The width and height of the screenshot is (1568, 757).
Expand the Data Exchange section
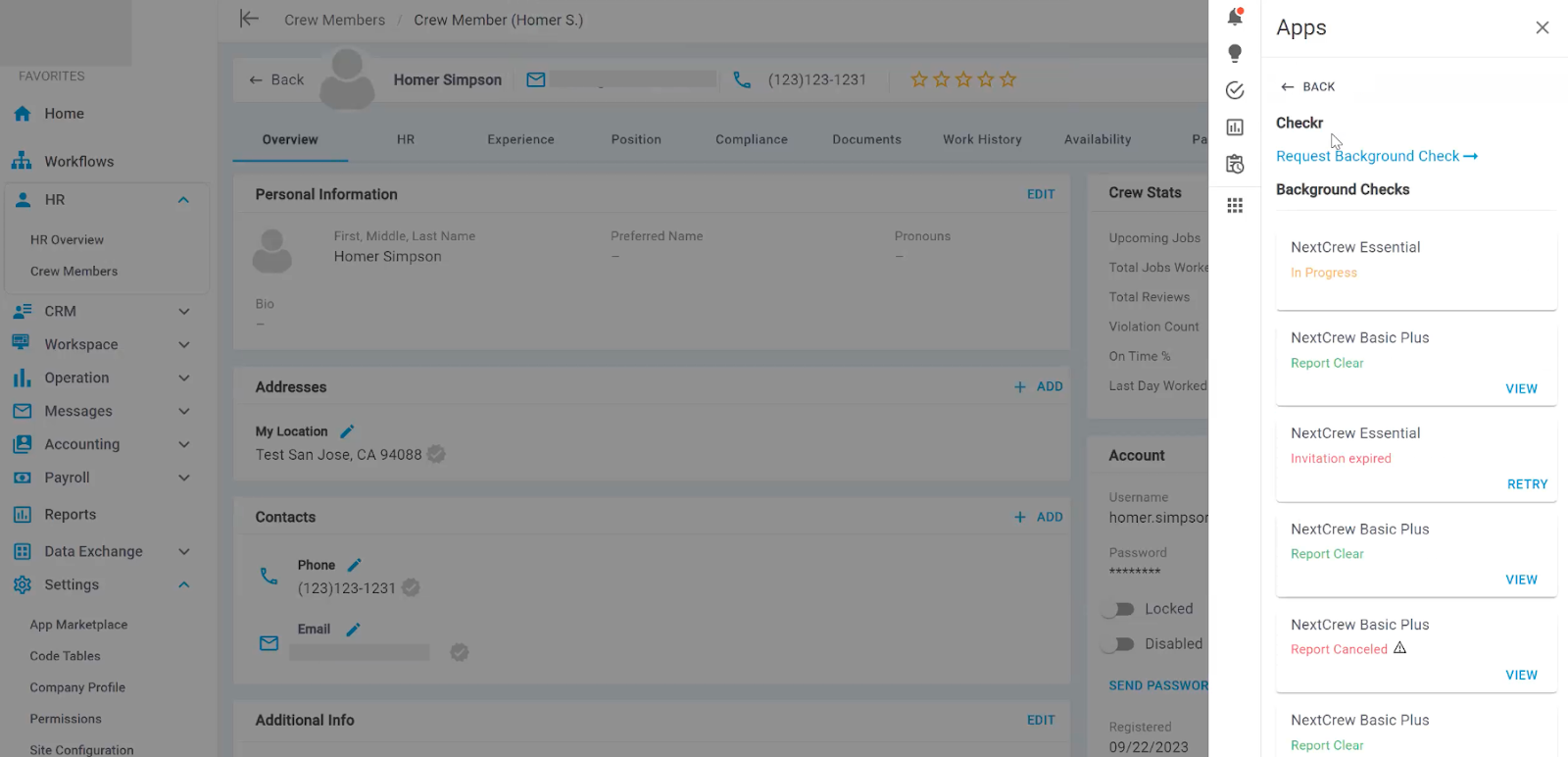183,551
